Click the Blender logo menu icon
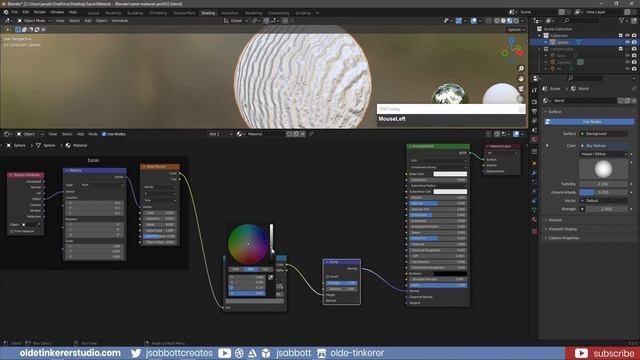This screenshot has width=640, height=360. 6,12
